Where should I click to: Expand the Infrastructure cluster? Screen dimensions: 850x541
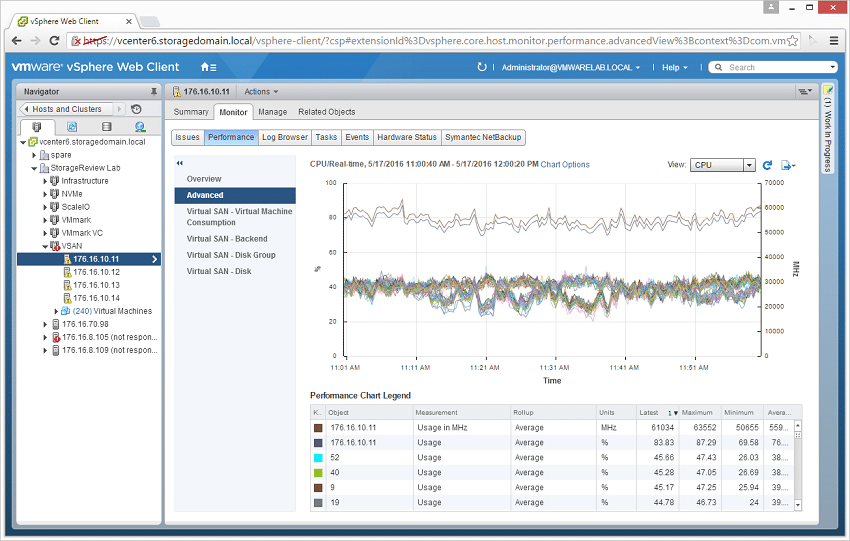pos(45,181)
